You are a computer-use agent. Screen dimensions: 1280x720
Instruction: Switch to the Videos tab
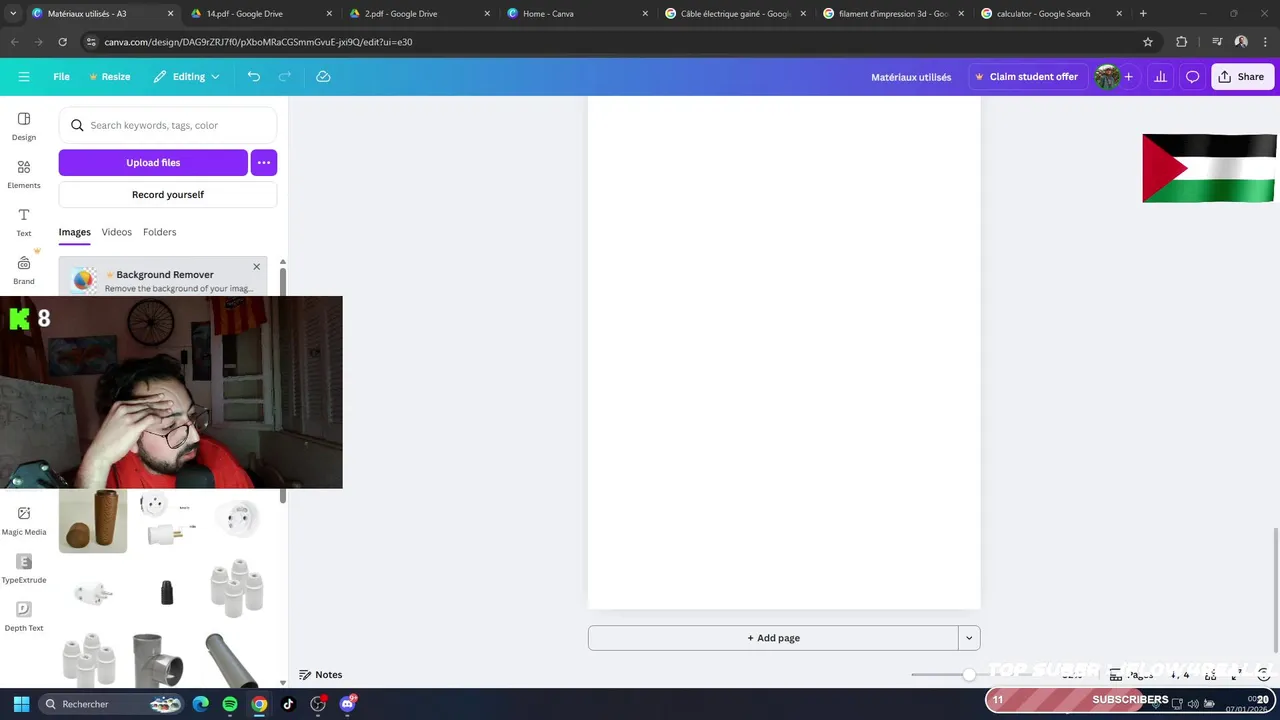[x=116, y=232]
